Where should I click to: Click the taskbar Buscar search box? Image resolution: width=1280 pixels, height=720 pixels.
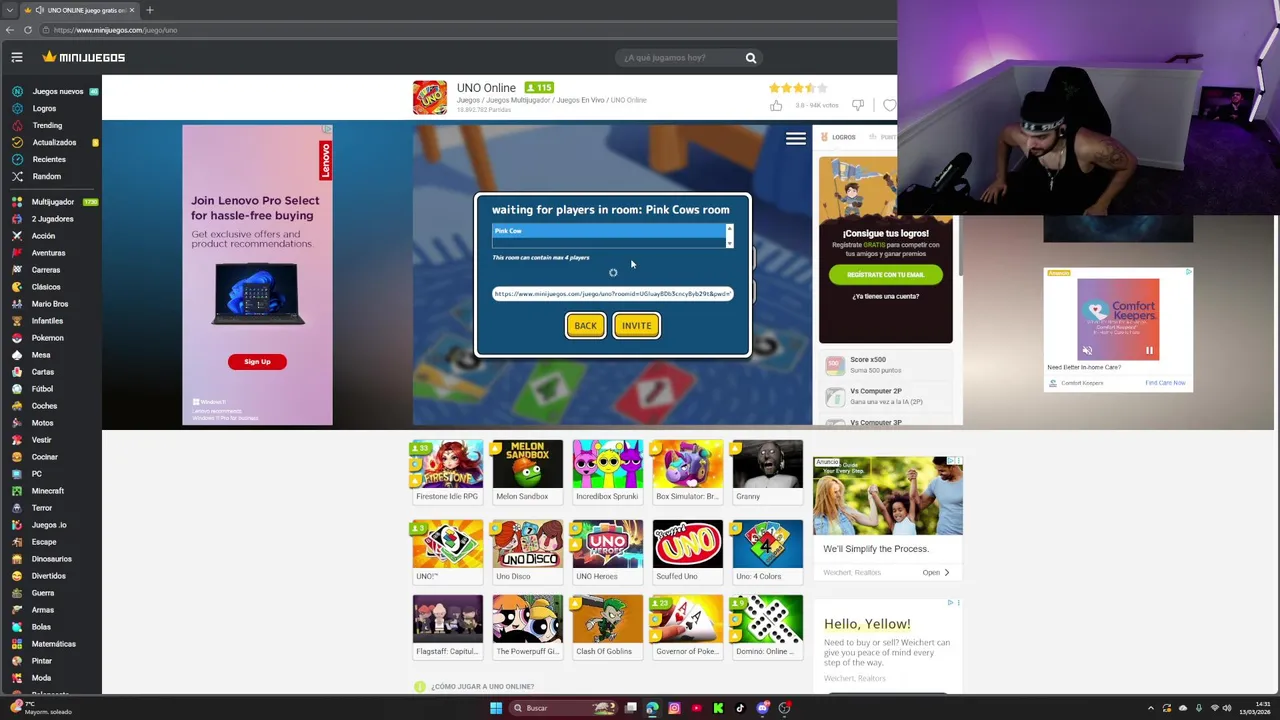click(x=565, y=708)
